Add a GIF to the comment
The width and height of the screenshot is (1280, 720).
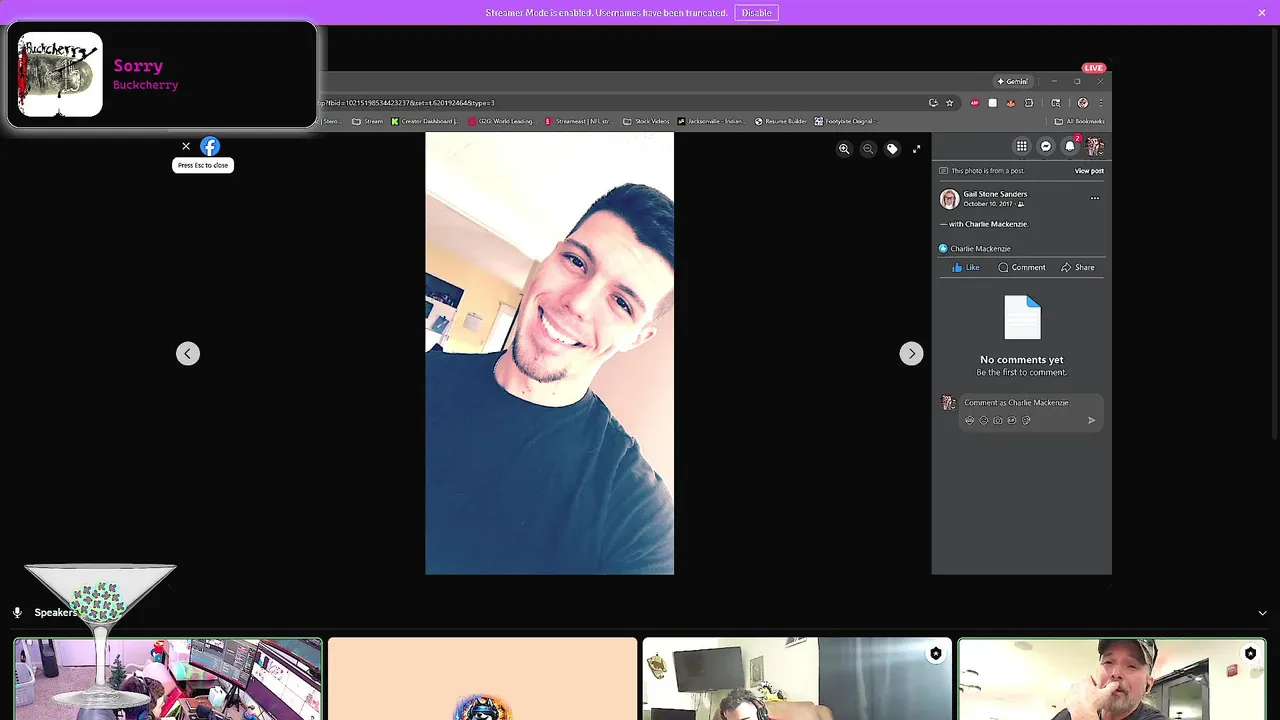pyautogui.click(x=1012, y=420)
